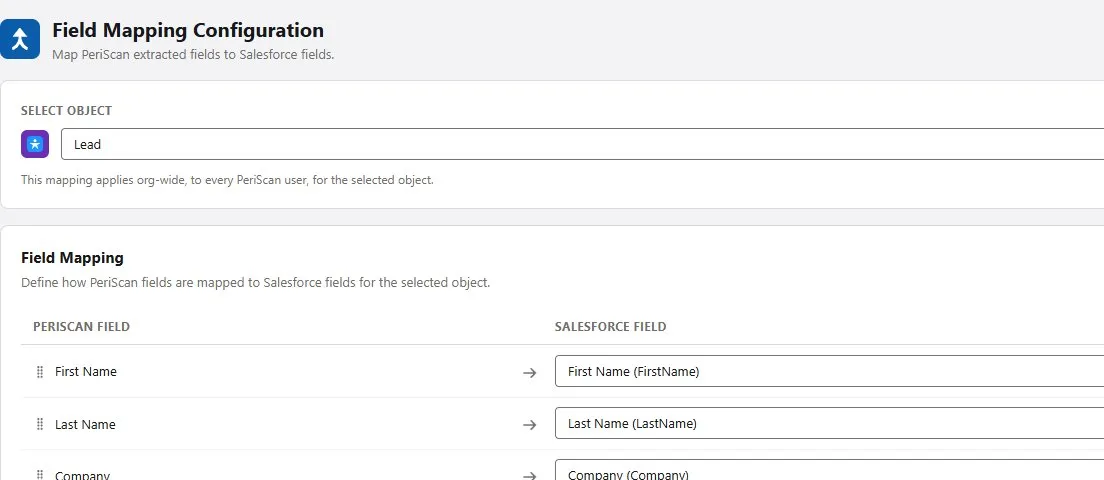Image resolution: width=1104 pixels, height=480 pixels.
Task: Click the Company PeriScan field label
Action: [82, 475]
